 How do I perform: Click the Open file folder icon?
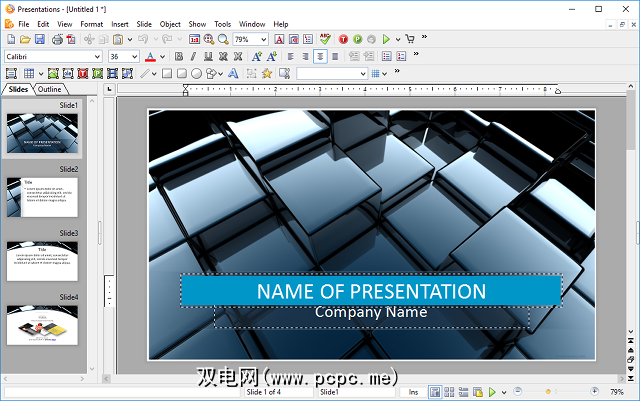point(25,39)
